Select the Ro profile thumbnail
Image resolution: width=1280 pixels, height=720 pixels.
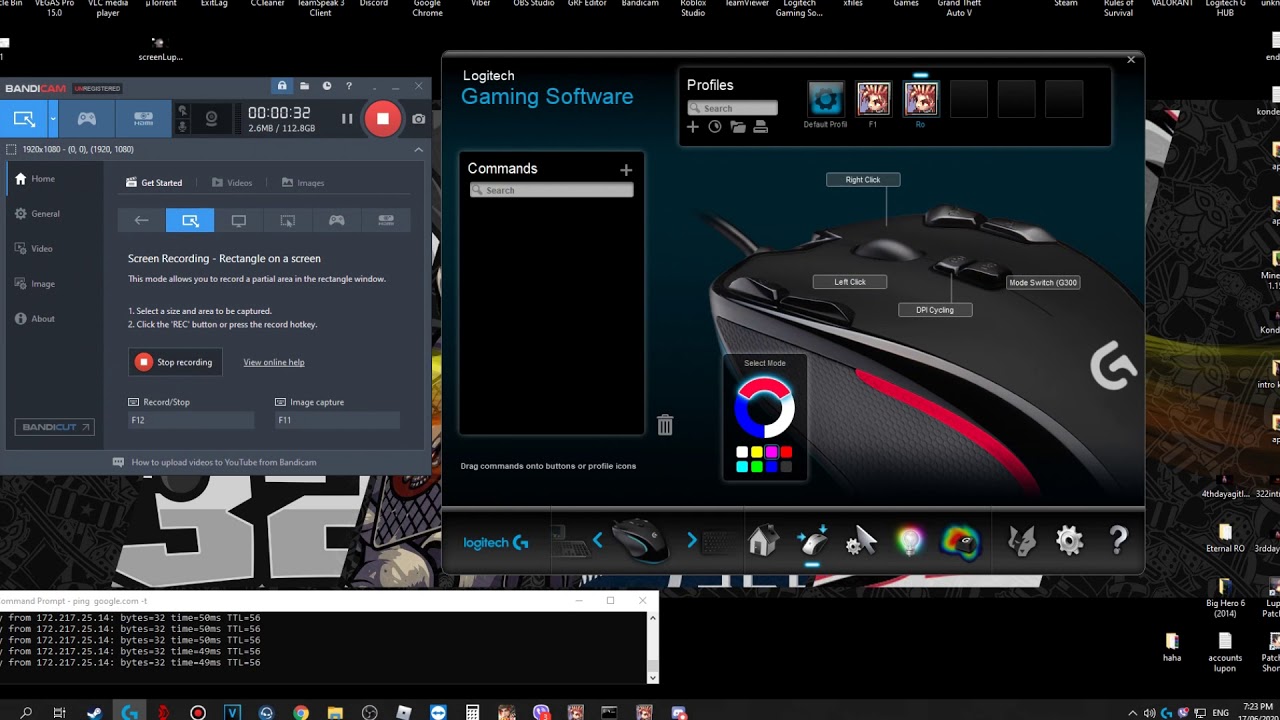point(920,100)
